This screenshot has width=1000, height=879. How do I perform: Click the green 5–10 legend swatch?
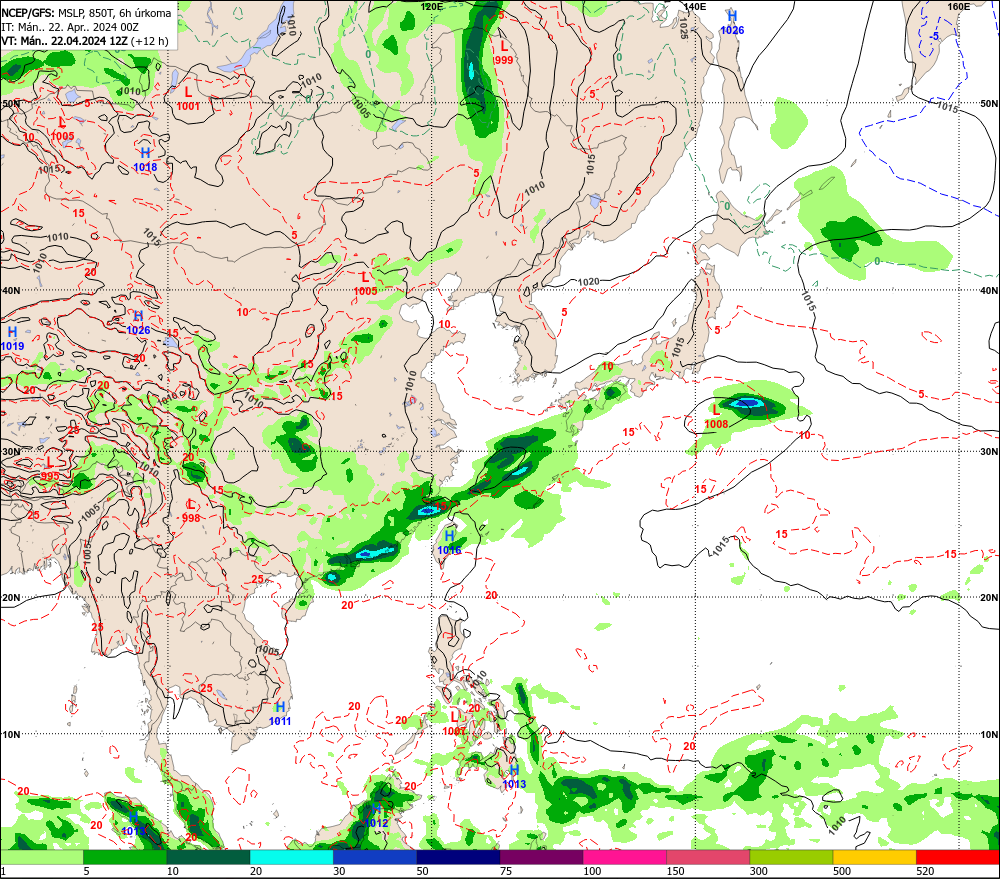tap(125, 857)
